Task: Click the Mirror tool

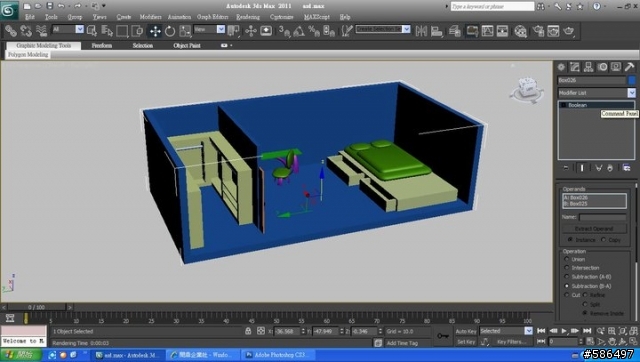Action: (421, 31)
